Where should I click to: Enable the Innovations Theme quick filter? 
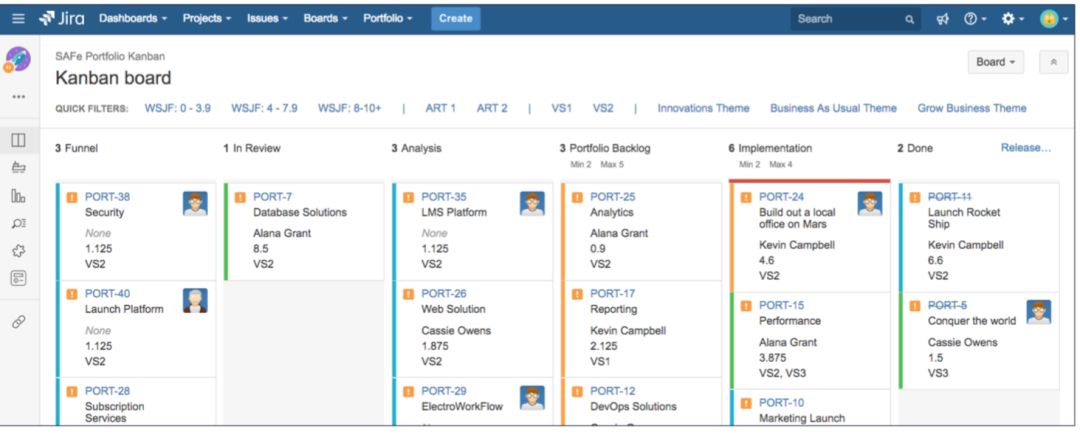click(x=703, y=108)
